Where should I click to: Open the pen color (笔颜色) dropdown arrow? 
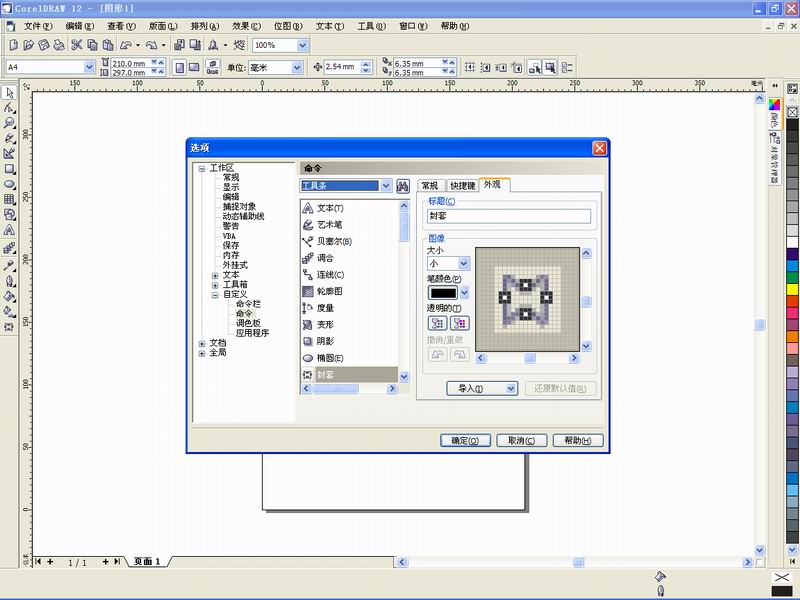(464, 293)
